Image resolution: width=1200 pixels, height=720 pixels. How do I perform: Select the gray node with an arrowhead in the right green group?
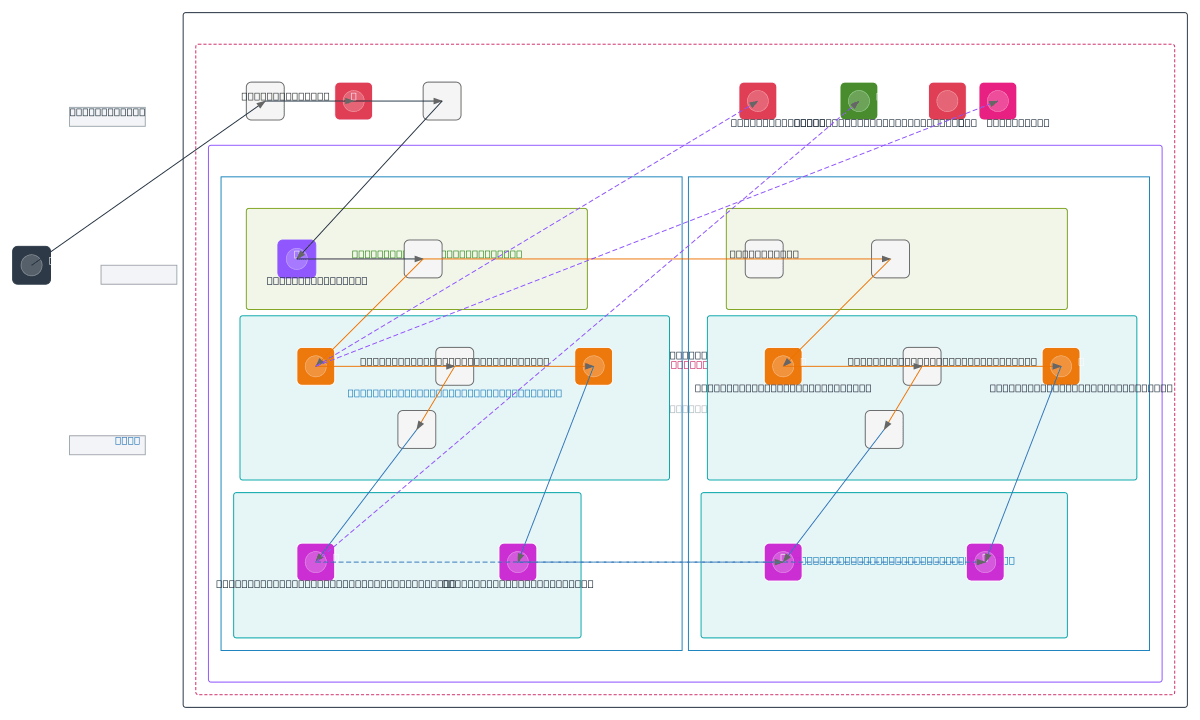point(890,259)
